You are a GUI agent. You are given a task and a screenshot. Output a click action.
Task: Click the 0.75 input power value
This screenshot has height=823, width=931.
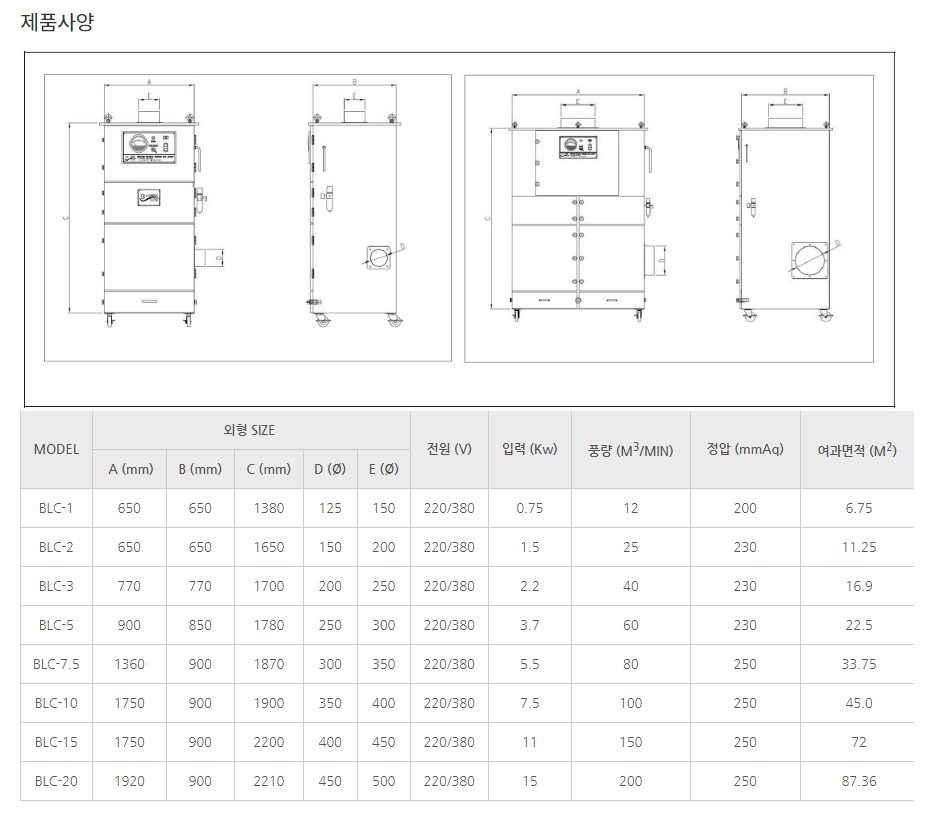pos(529,508)
